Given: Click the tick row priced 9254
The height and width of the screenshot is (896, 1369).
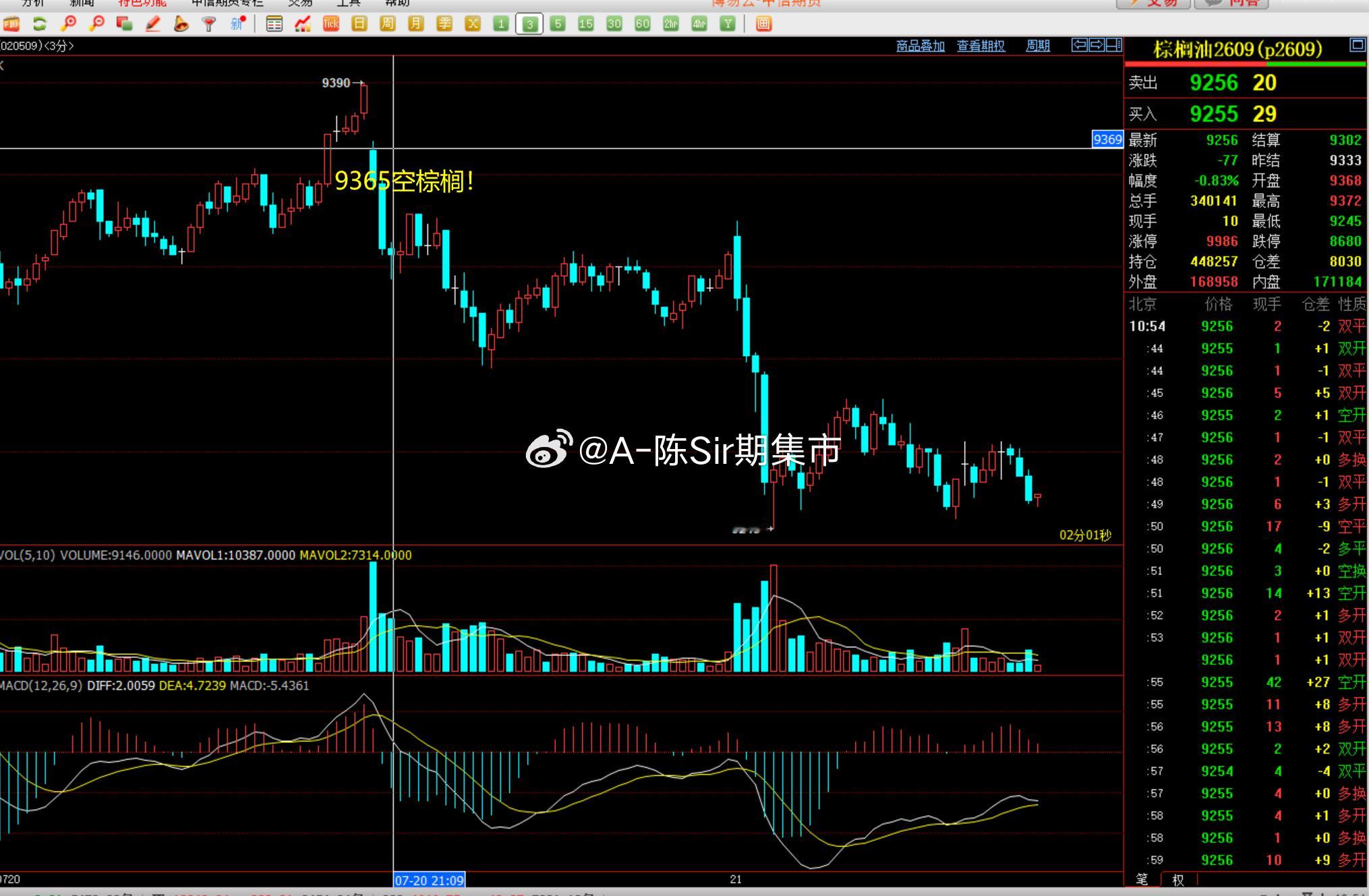Looking at the screenshot, I should (x=1246, y=771).
